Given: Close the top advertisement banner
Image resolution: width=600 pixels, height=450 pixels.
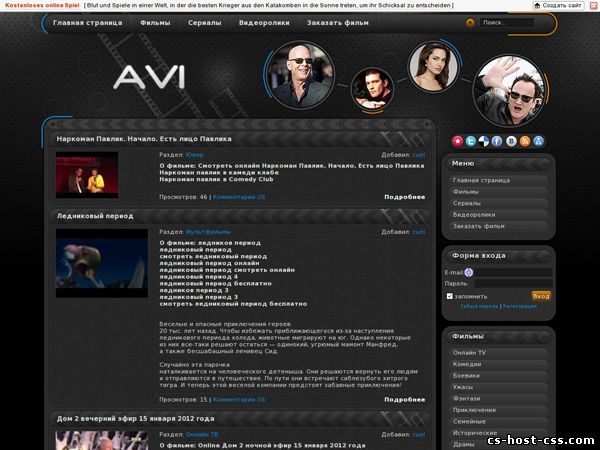Looking at the screenshot, I should tap(593, 5).
